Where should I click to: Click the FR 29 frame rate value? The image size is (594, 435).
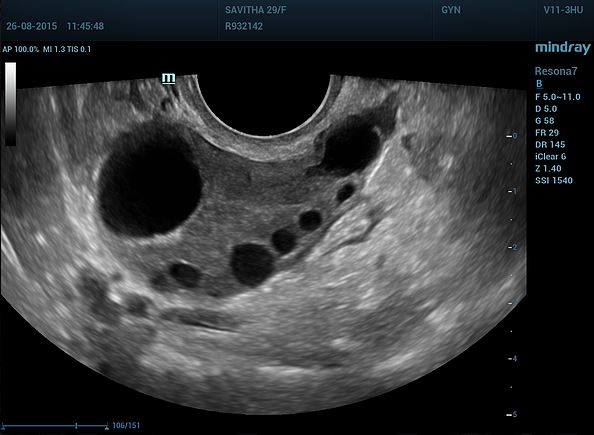(547, 133)
